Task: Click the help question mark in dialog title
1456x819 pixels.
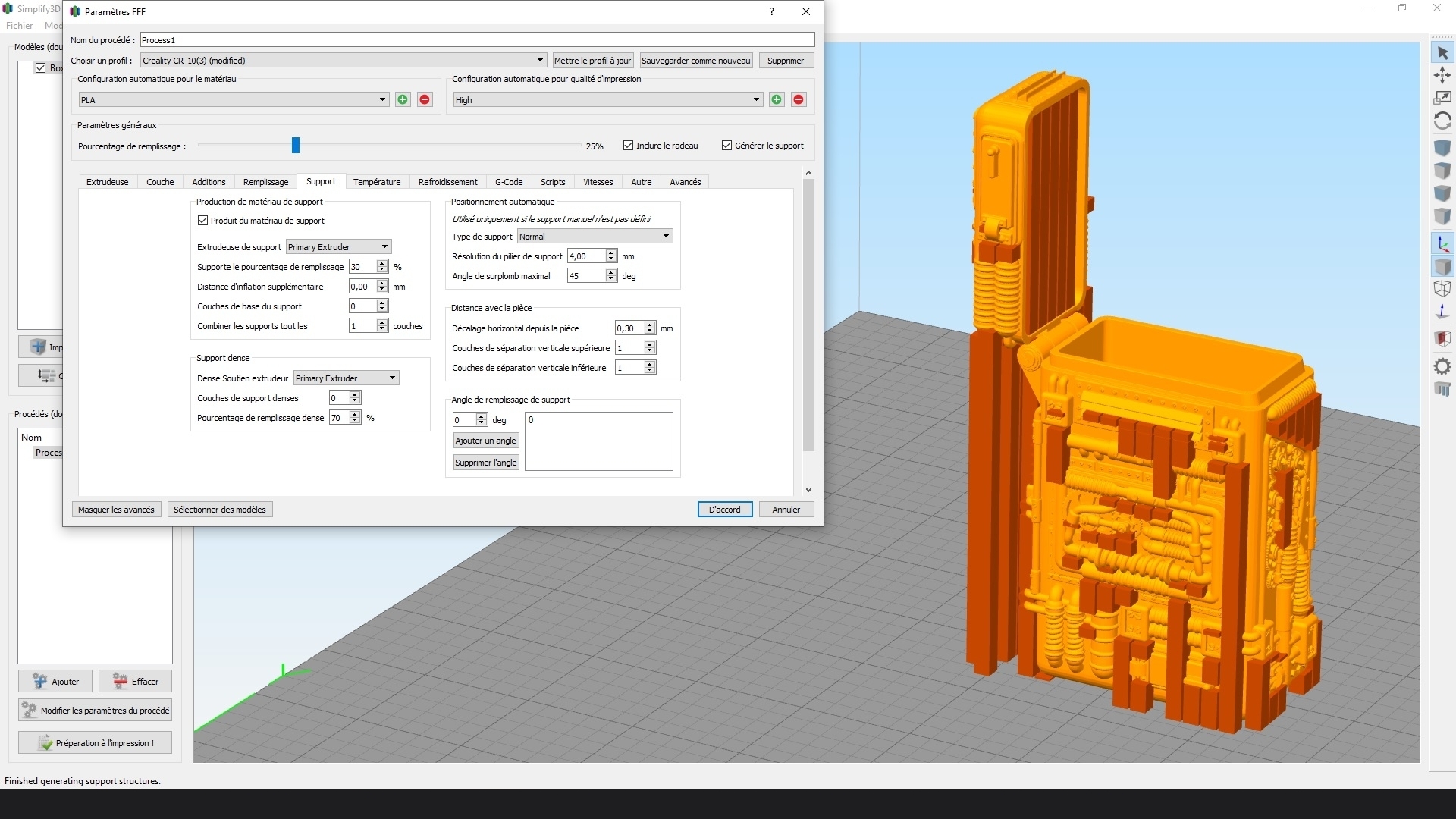Action: pos(772,11)
